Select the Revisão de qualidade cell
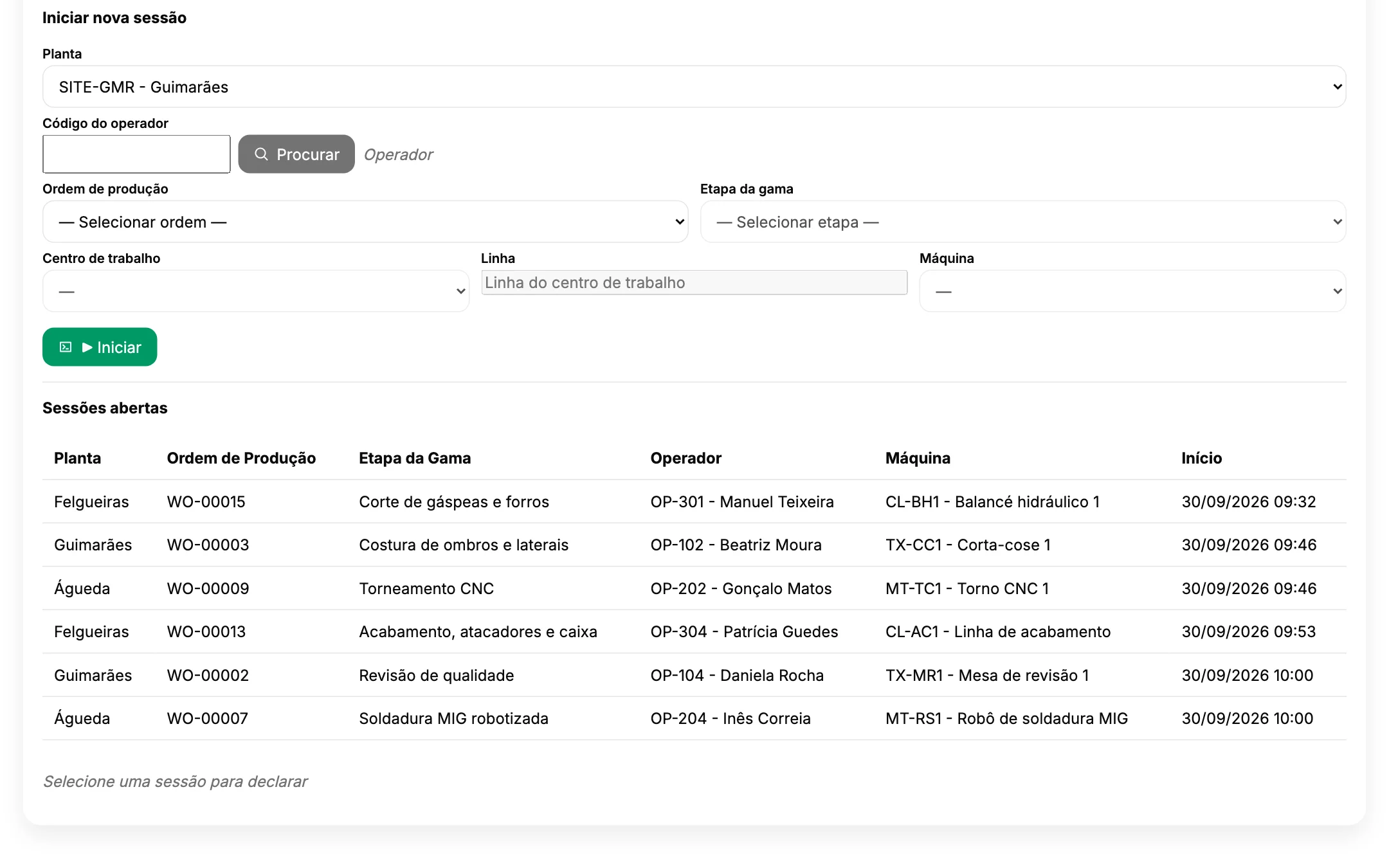This screenshot has width=1389, height=868. [x=437, y=675]
